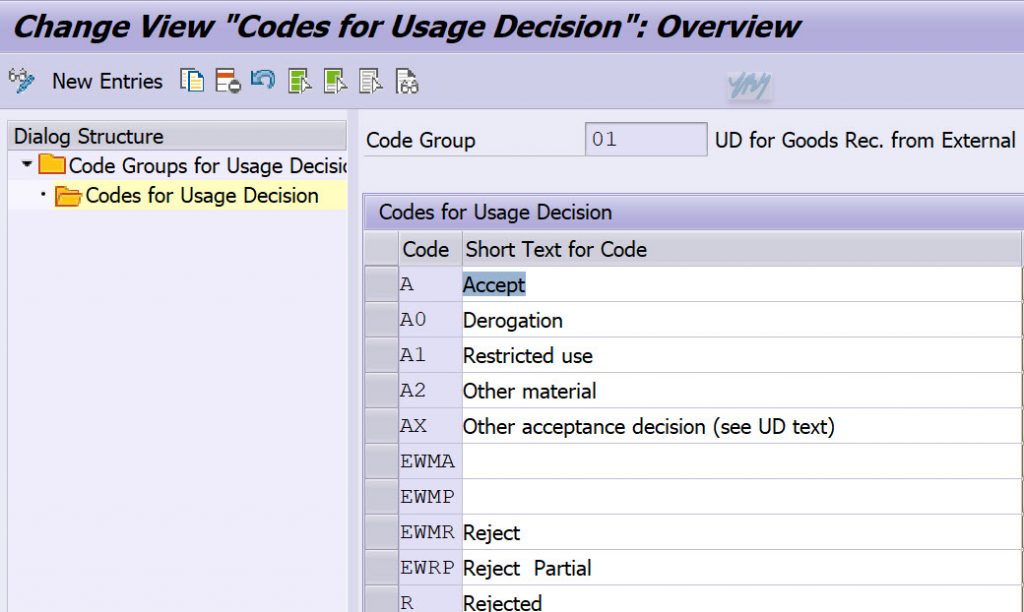Select row of code EWMP
Image resolution: width=1024 pixels, height=612 pixels.
tap(381, 496)
